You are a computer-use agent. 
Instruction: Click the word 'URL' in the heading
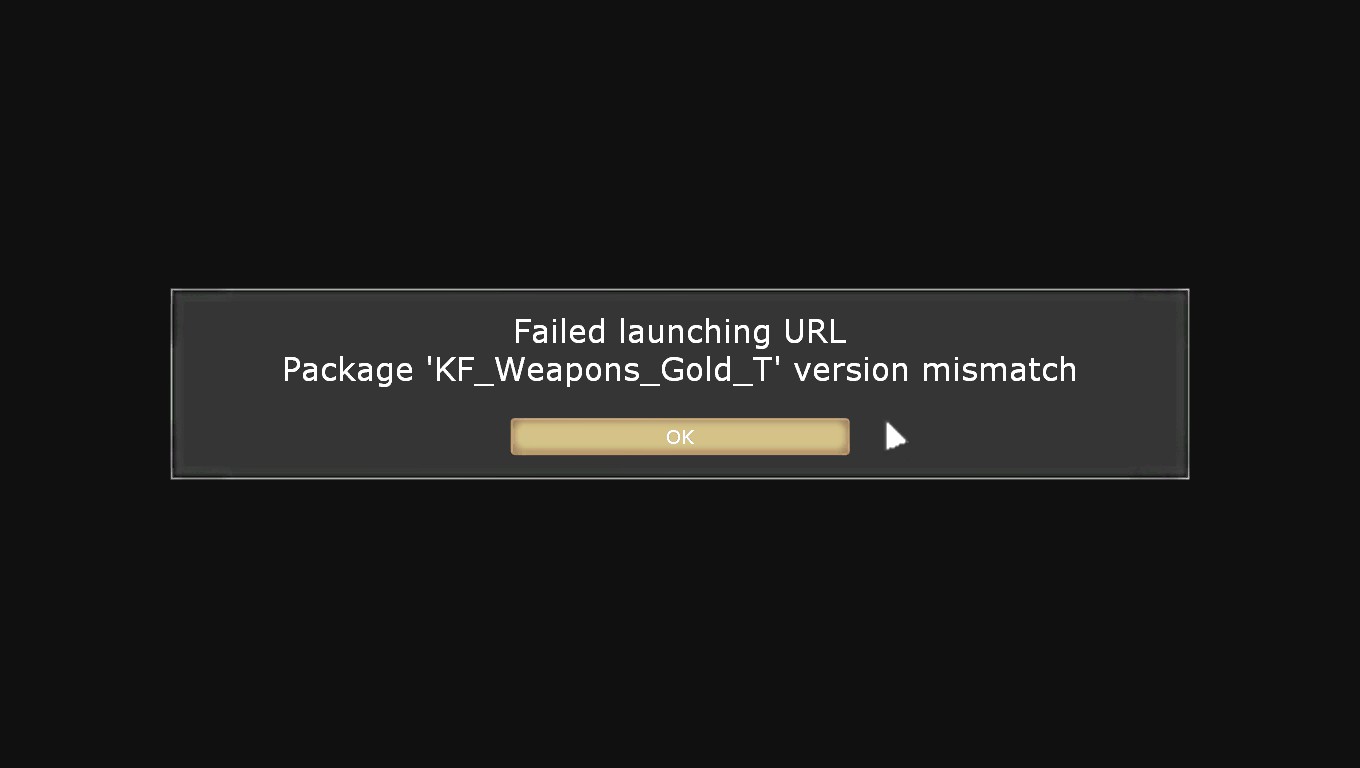tap(815, 331)
